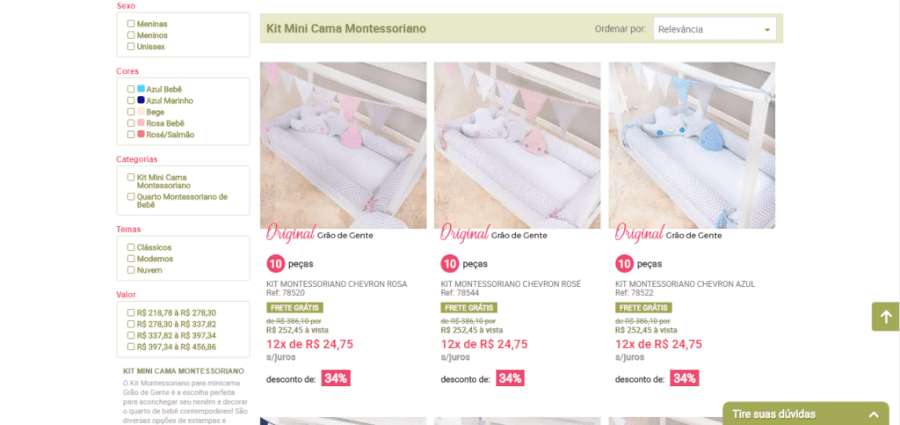The image size is (900, 425).
Task: Open the Ordenar por Relevância dropdown
Action: 714,29
